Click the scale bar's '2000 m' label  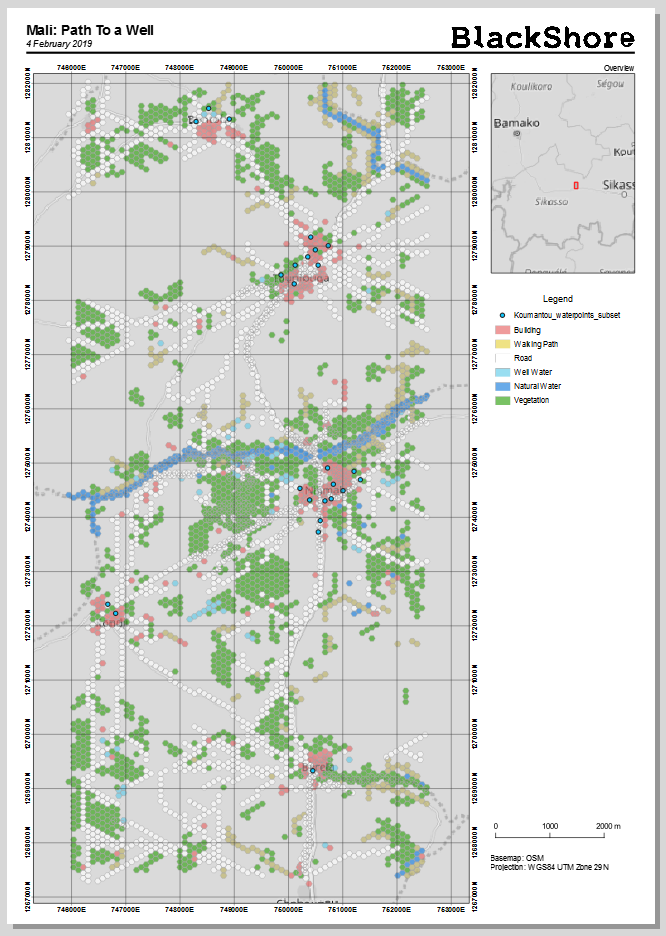pyautogui.click(x=608, y=826)
